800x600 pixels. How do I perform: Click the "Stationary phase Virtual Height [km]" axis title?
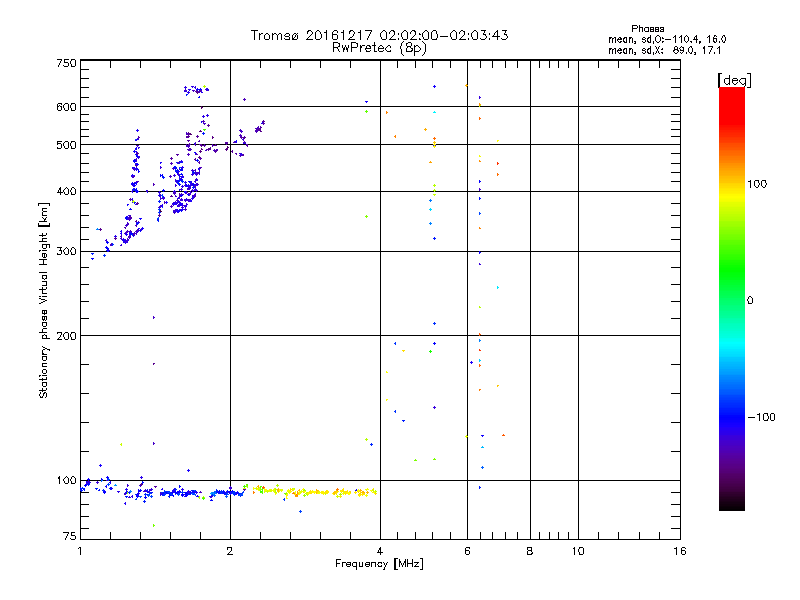44,300
